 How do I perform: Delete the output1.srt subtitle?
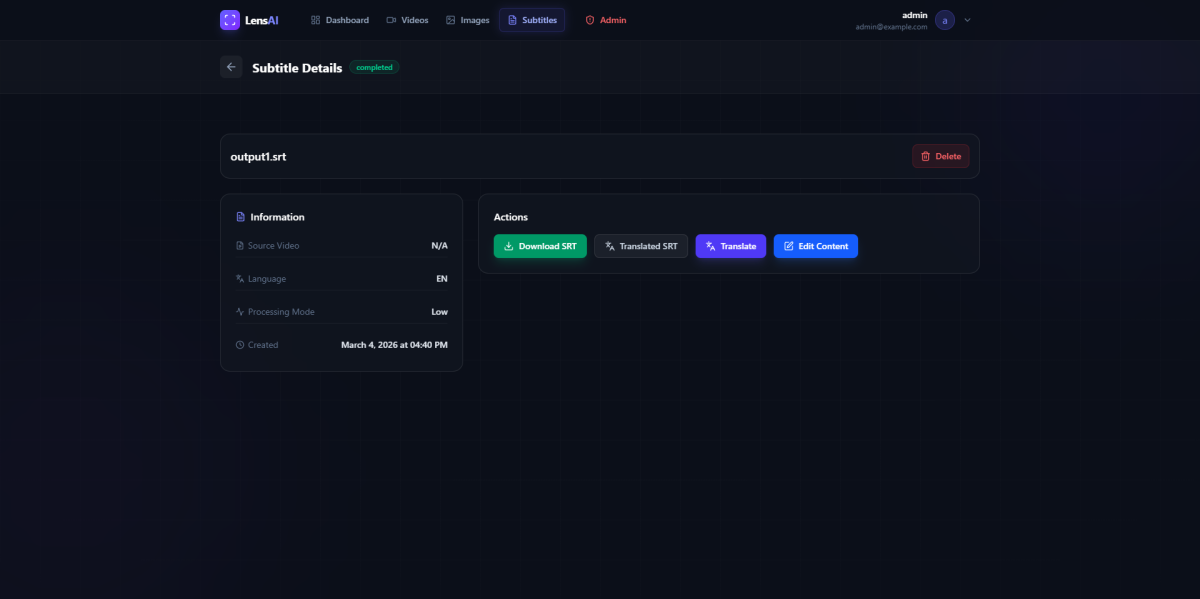(x=940, y=156)
